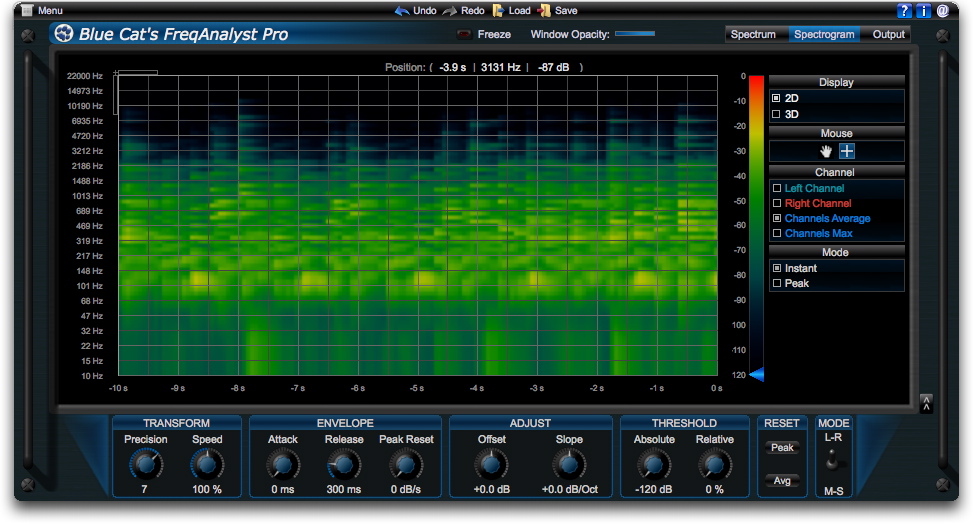The height and width of the screenshot is (524, 973).
Task: Enable 3D display mode
Action: [776, 114]
